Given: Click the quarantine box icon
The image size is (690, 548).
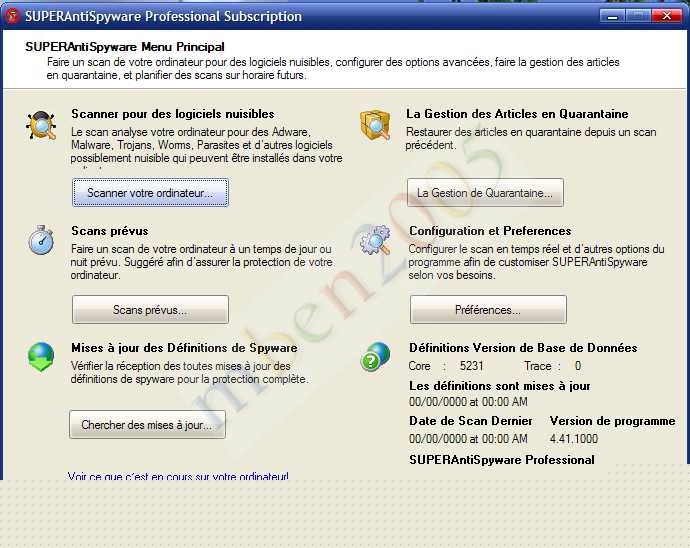Looking at the screenshot, I should click(x=375, y=125).
